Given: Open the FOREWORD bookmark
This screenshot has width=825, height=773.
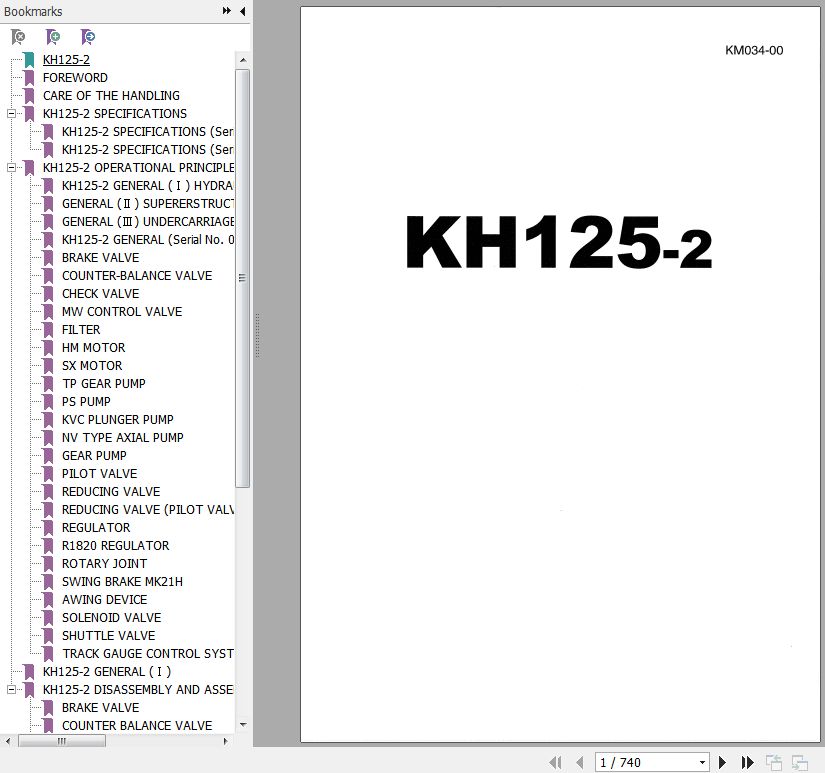Looking at the screenshot, I should pos(75,78).
